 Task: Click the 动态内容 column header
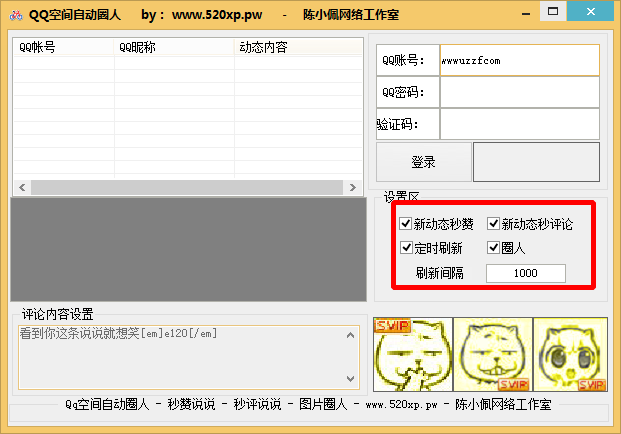tap(298, 47)
